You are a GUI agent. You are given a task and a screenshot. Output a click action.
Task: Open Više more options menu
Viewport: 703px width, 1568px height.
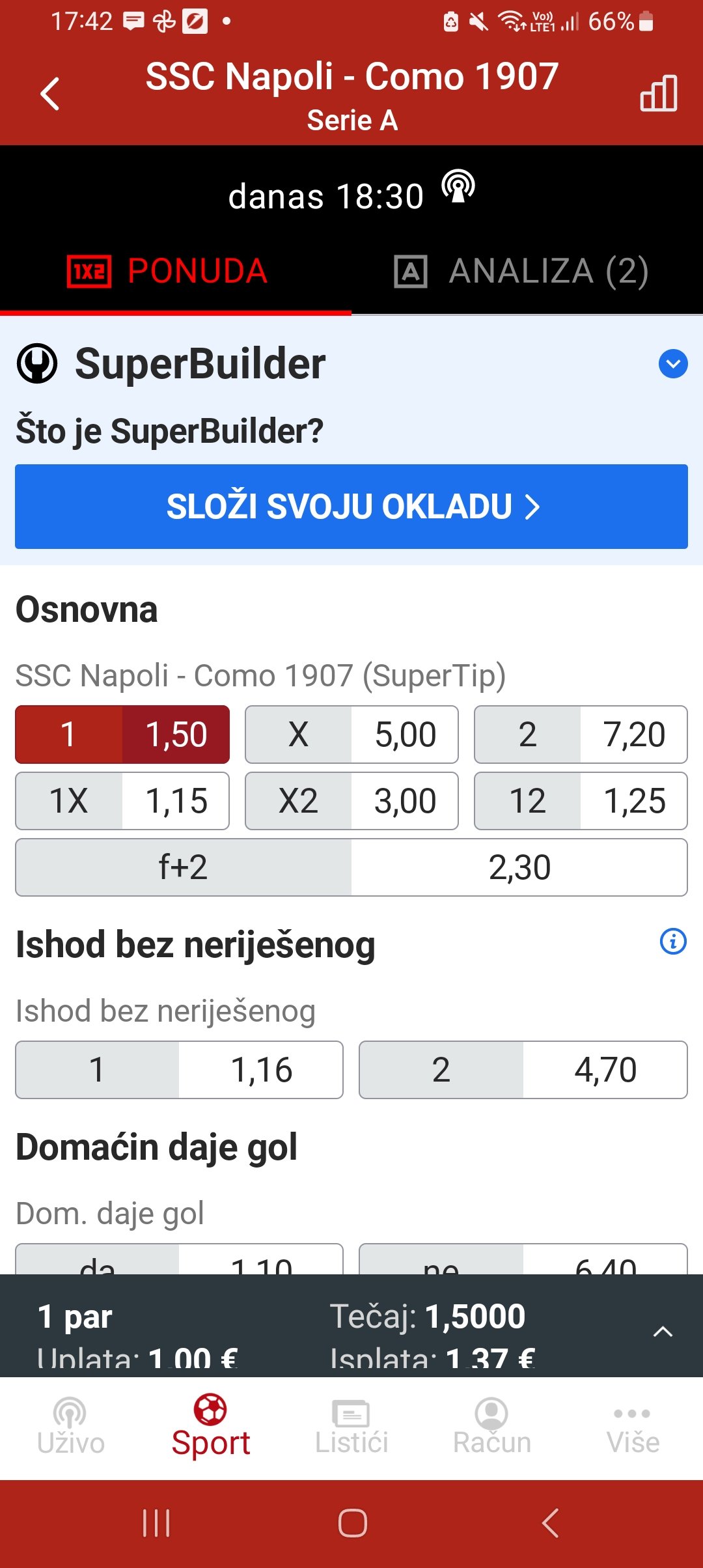633,1426
